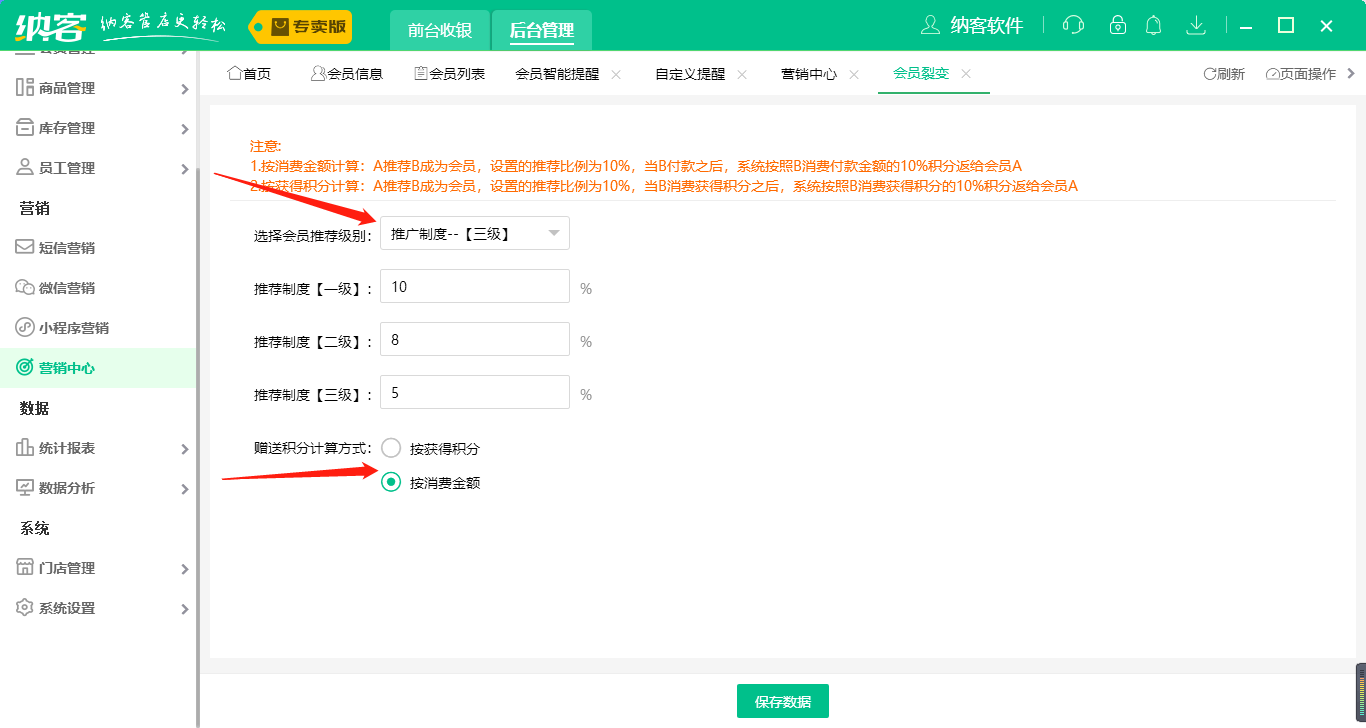
Task: Select the 按获得积分 radio option
Action: coord(390,448)
